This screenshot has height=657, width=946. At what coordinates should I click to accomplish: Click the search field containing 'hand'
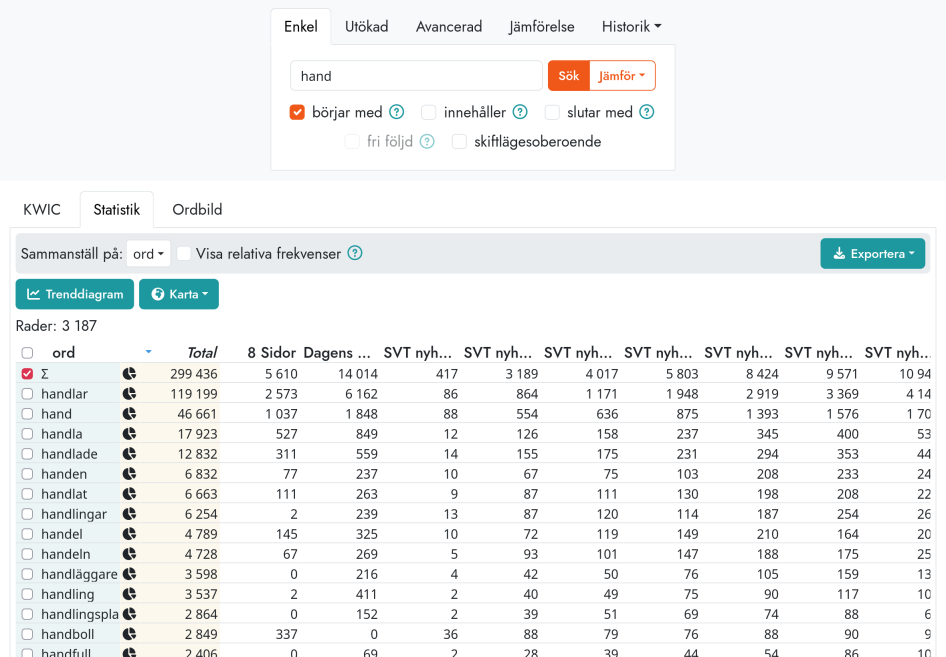pos(416,76)
